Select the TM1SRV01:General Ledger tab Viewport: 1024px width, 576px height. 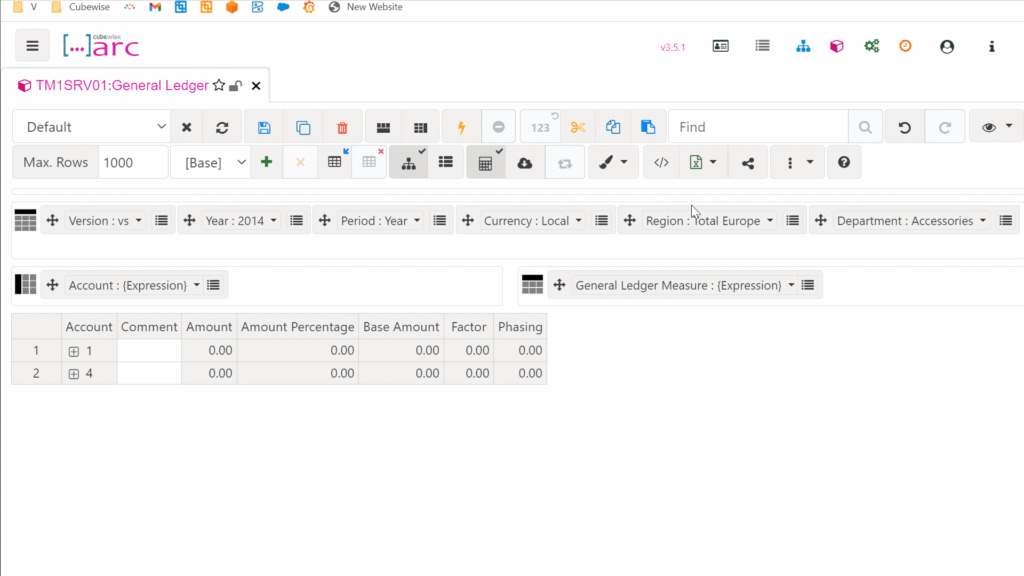point(120,86)
